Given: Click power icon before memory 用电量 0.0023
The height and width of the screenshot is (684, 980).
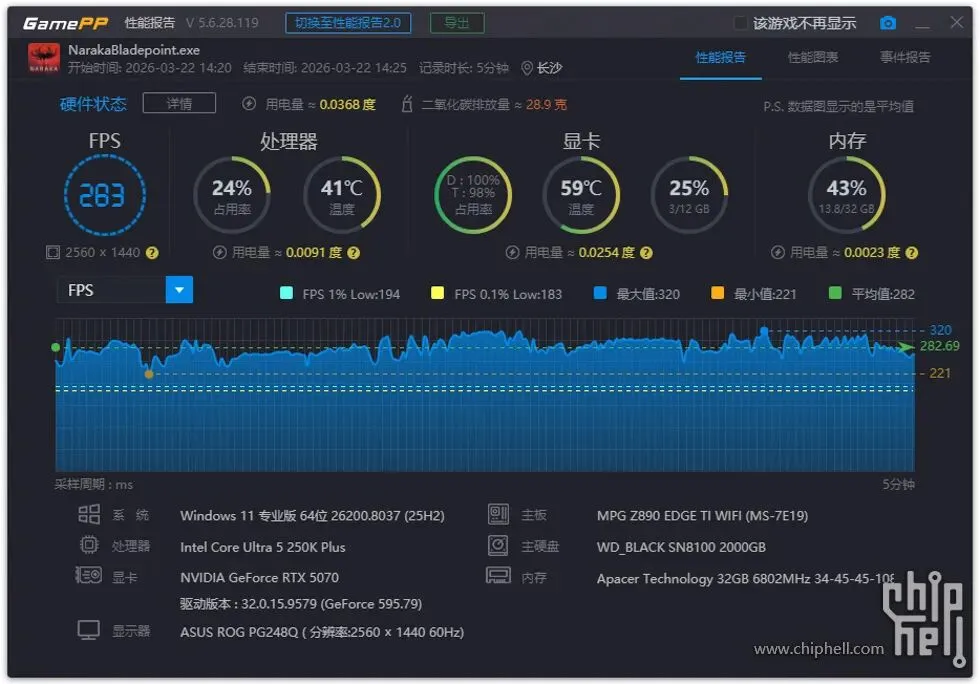Looking at the screenshot, I should (778, 253).
